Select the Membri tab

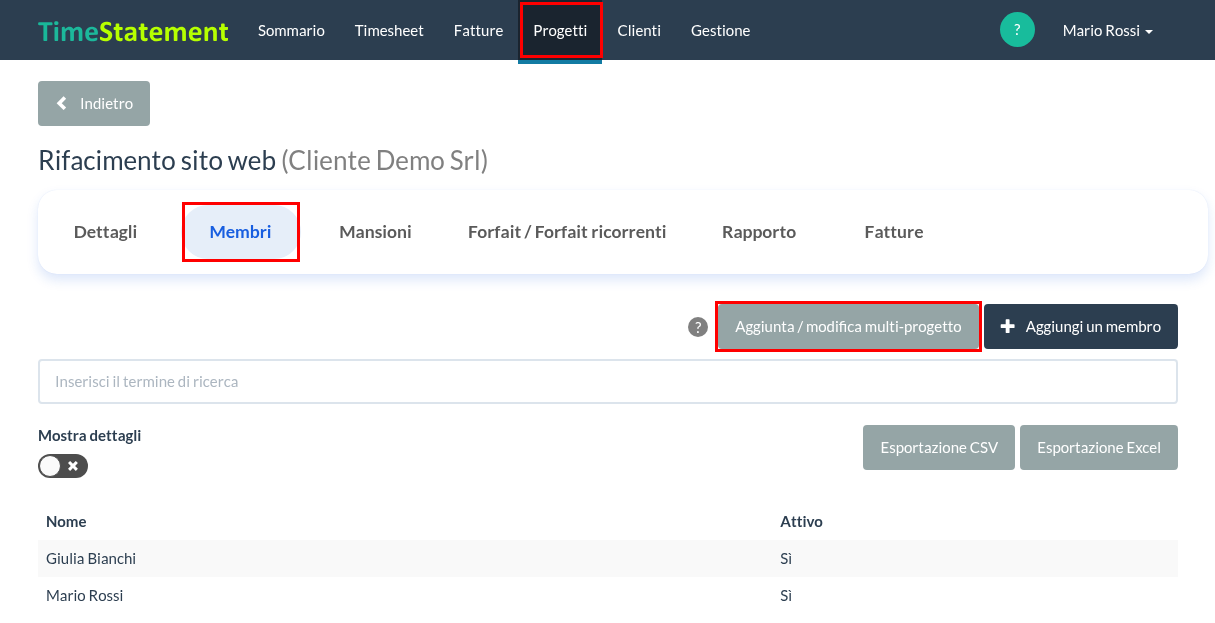click(241, 232)
